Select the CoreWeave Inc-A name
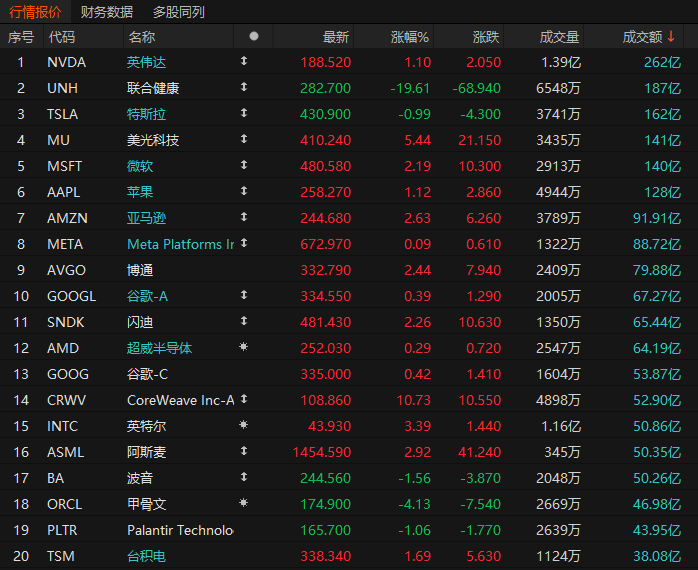 coord(181,400)
